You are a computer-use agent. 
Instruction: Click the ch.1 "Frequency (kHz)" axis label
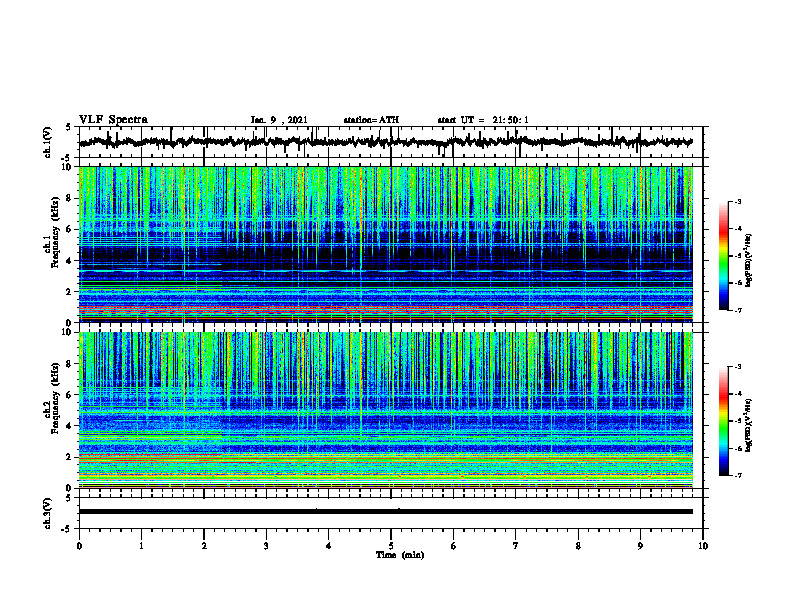pyautogui.click(x=55, y=232)
